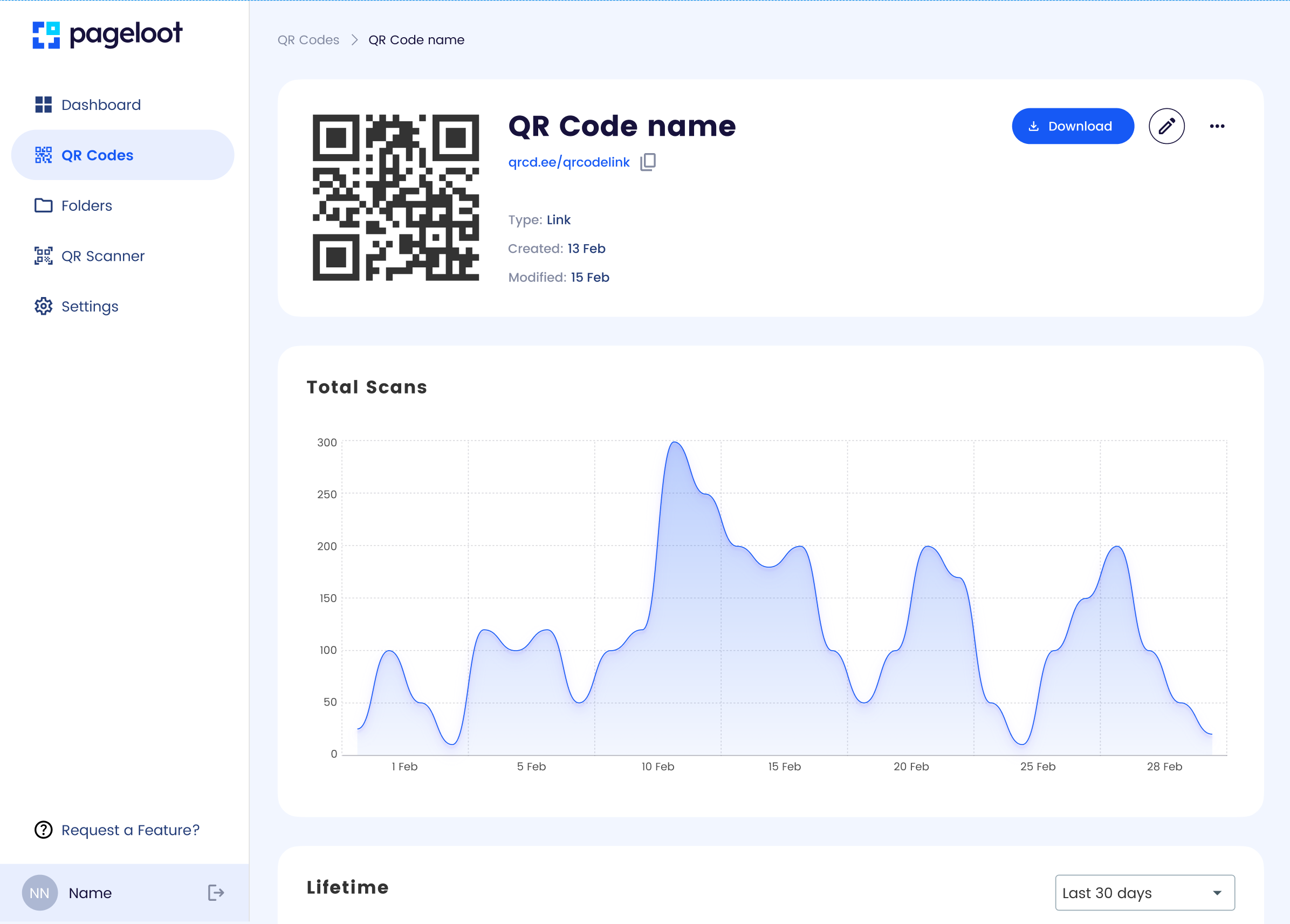Click the Dashboard grid icon
Screen dimensions: 1290x924
[43, 105]
